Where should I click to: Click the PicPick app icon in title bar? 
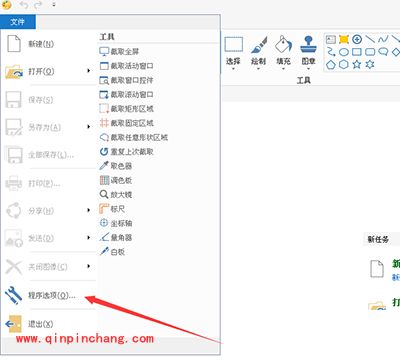click(x=6, y=4)
